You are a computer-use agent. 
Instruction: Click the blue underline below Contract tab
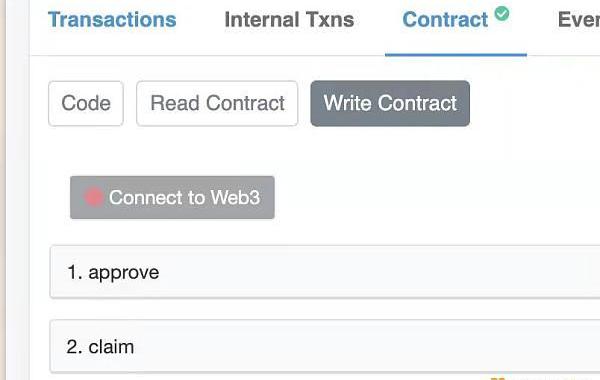[456, 55]
